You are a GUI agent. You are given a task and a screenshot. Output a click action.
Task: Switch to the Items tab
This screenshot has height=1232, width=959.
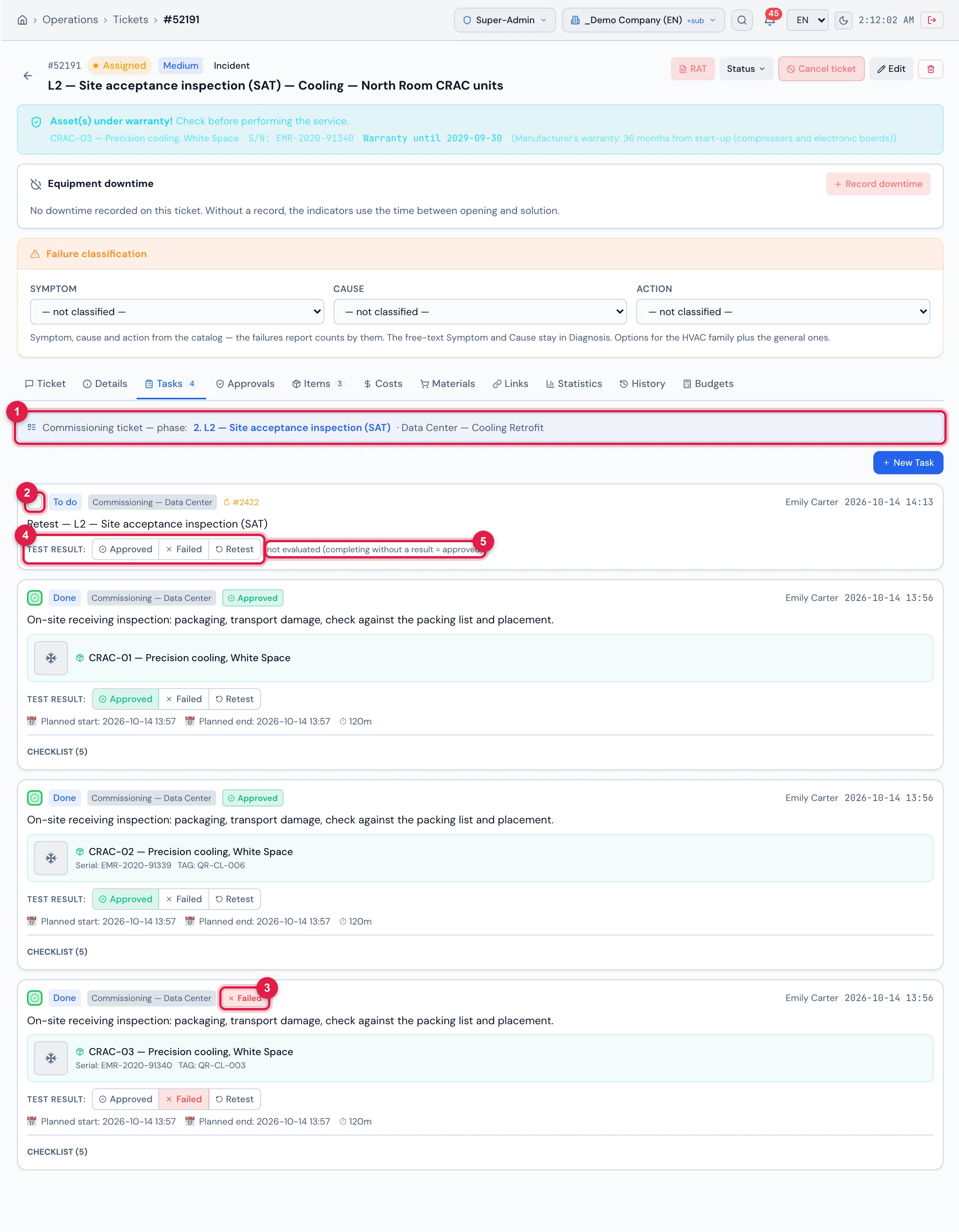coord(317,384)
